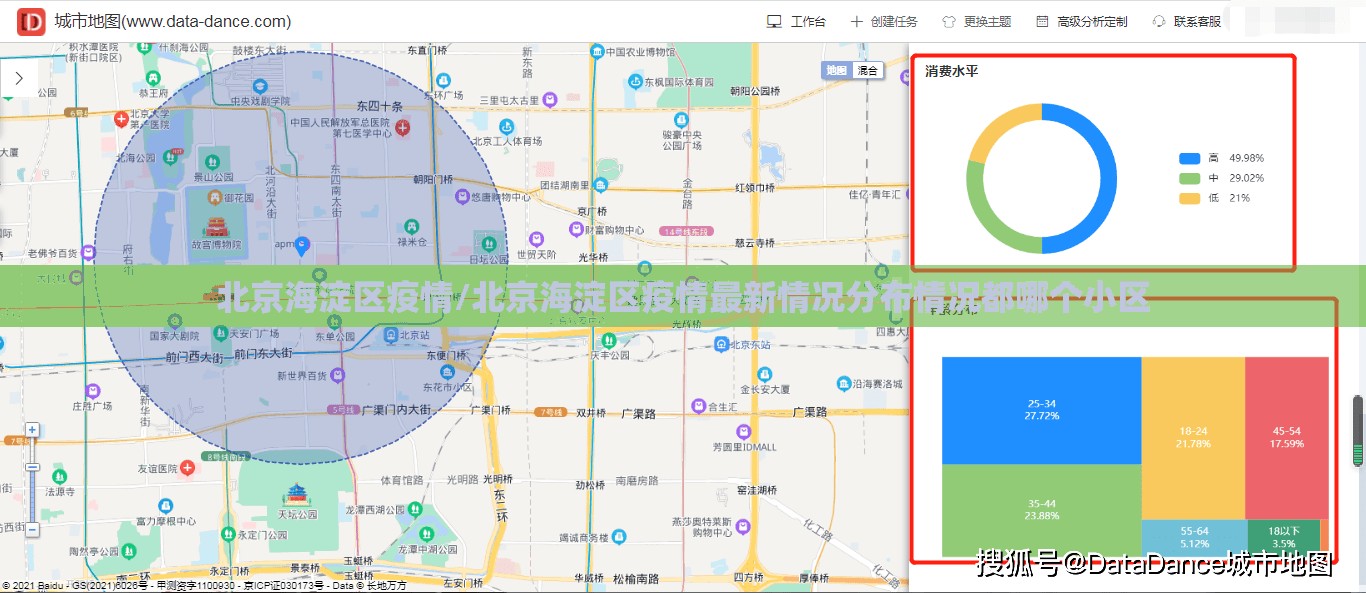Click the 东四十条 station label
Screen dimensions: 1366x593
coord(379,106)
